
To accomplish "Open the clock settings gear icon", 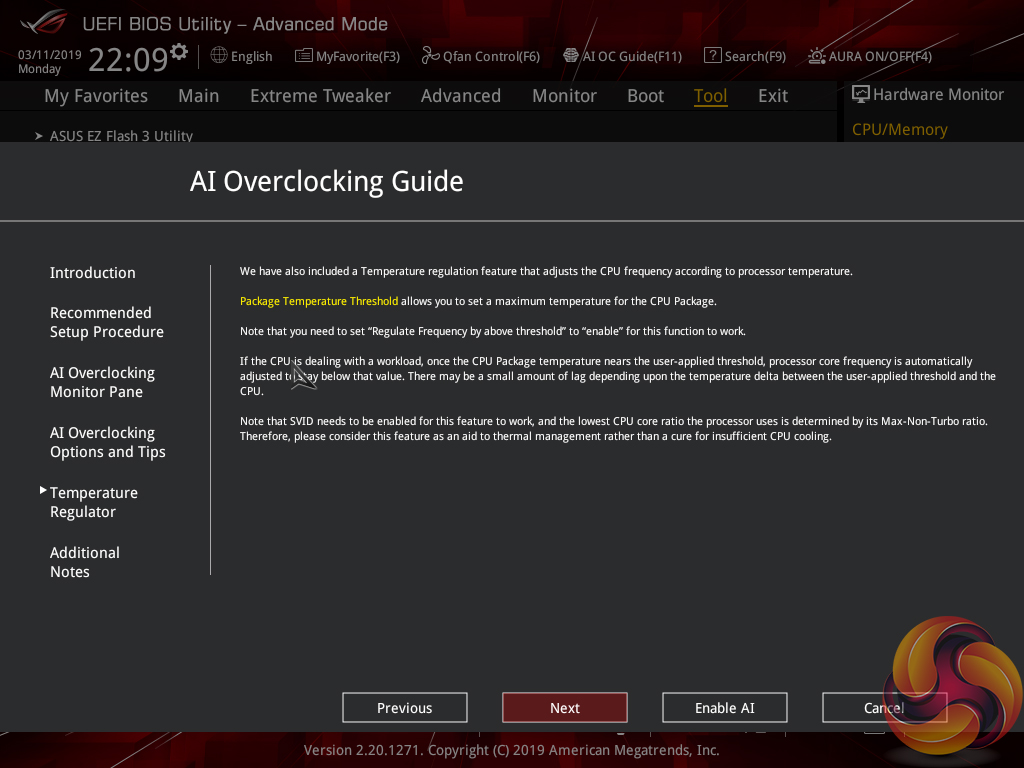I will (x=179, y=51).
